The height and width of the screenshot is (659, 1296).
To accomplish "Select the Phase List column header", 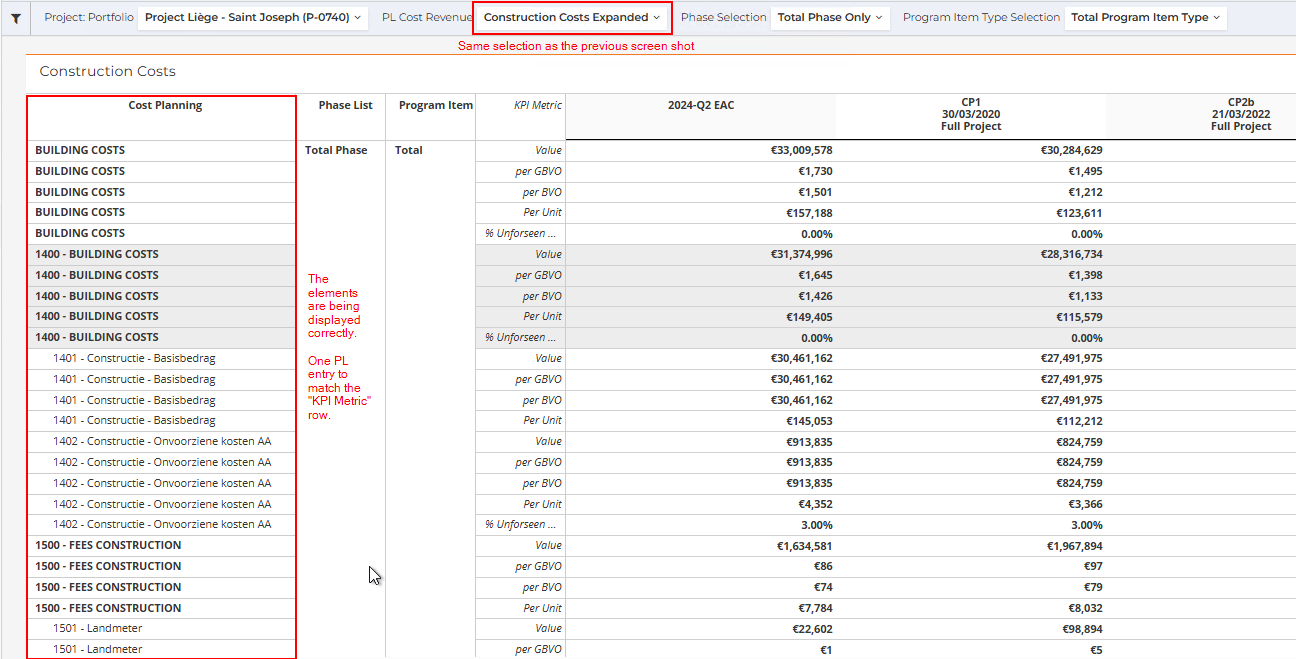I will (346, 106).
